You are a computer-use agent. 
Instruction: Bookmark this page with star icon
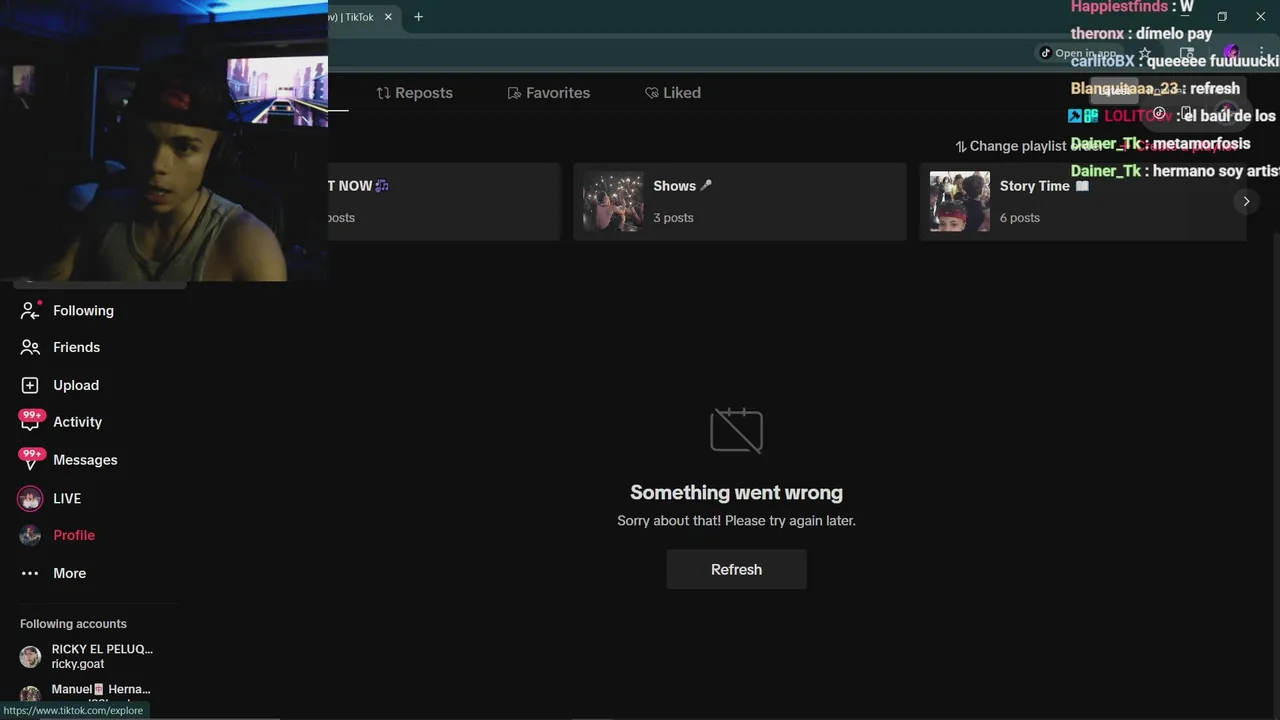click(x=1145, y=53)
